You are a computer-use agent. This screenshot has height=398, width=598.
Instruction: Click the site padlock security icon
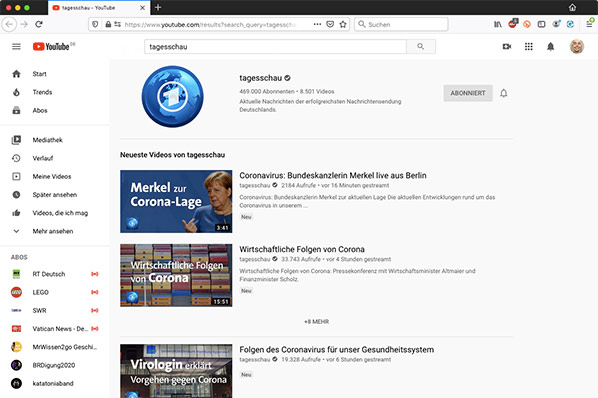(x=108, y=24)
